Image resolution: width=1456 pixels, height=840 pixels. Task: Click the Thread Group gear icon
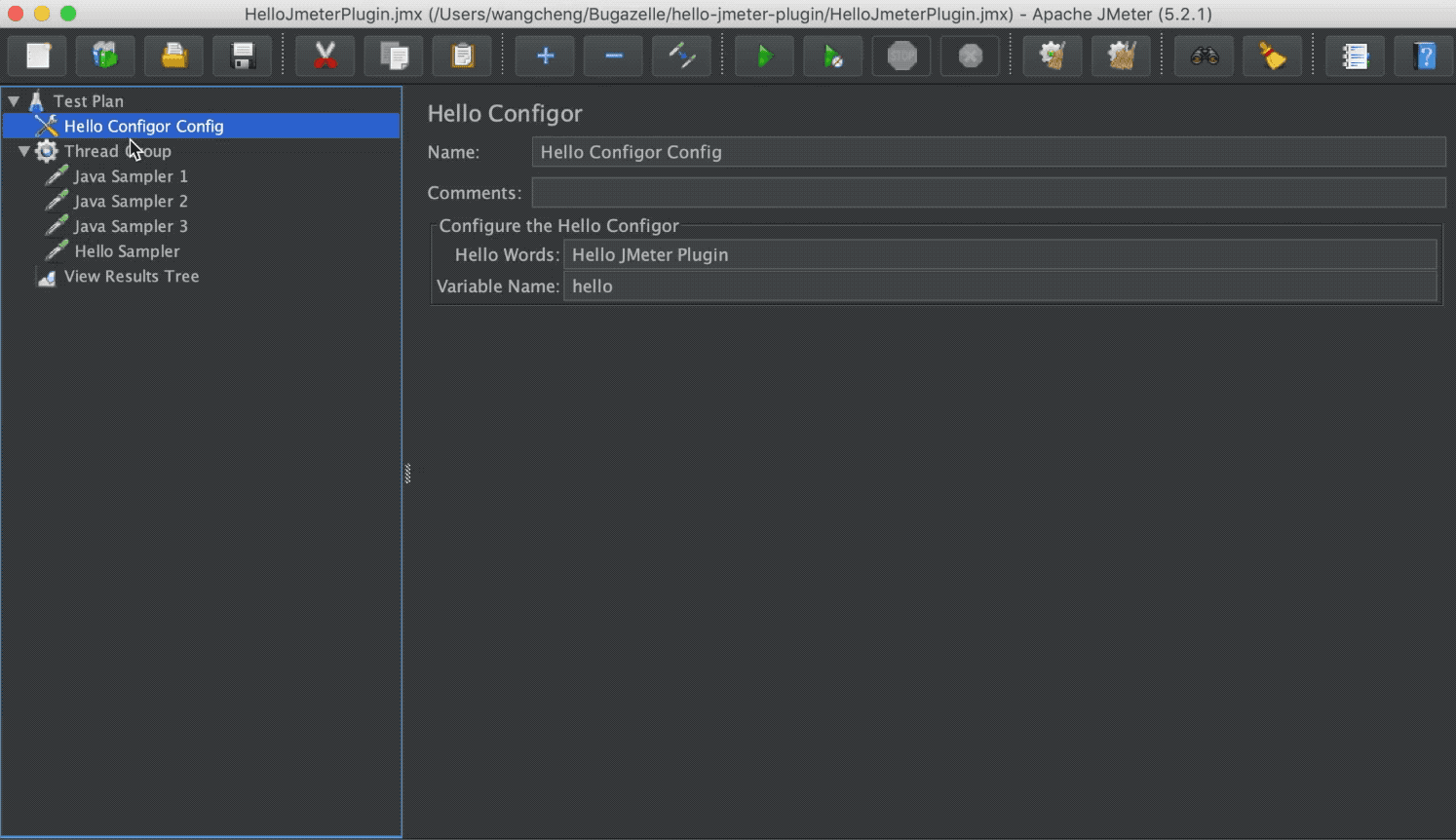[47, 151]
